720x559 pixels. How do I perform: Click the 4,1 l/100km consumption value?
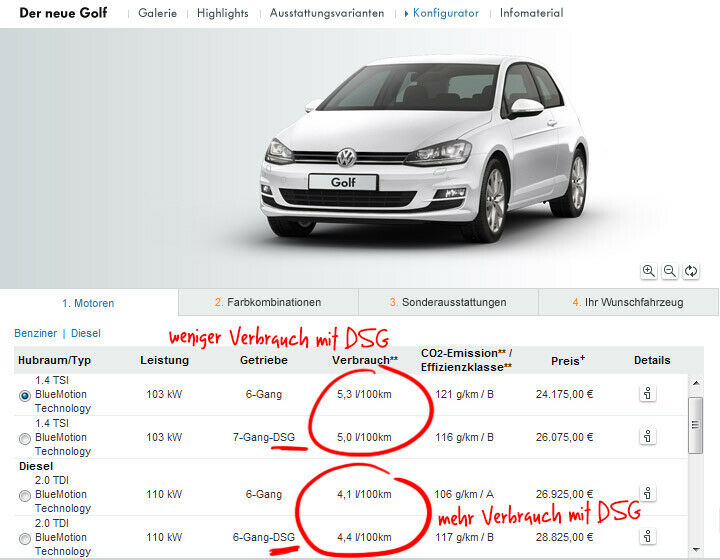(364, 494)
